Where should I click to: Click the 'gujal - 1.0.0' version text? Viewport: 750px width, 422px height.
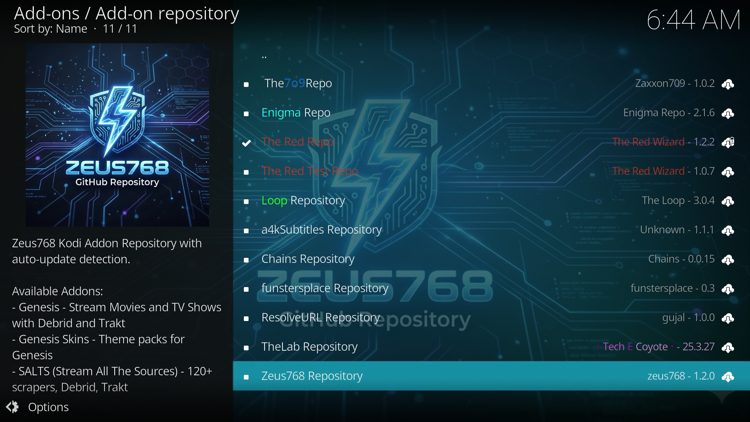tap(688, 318)
